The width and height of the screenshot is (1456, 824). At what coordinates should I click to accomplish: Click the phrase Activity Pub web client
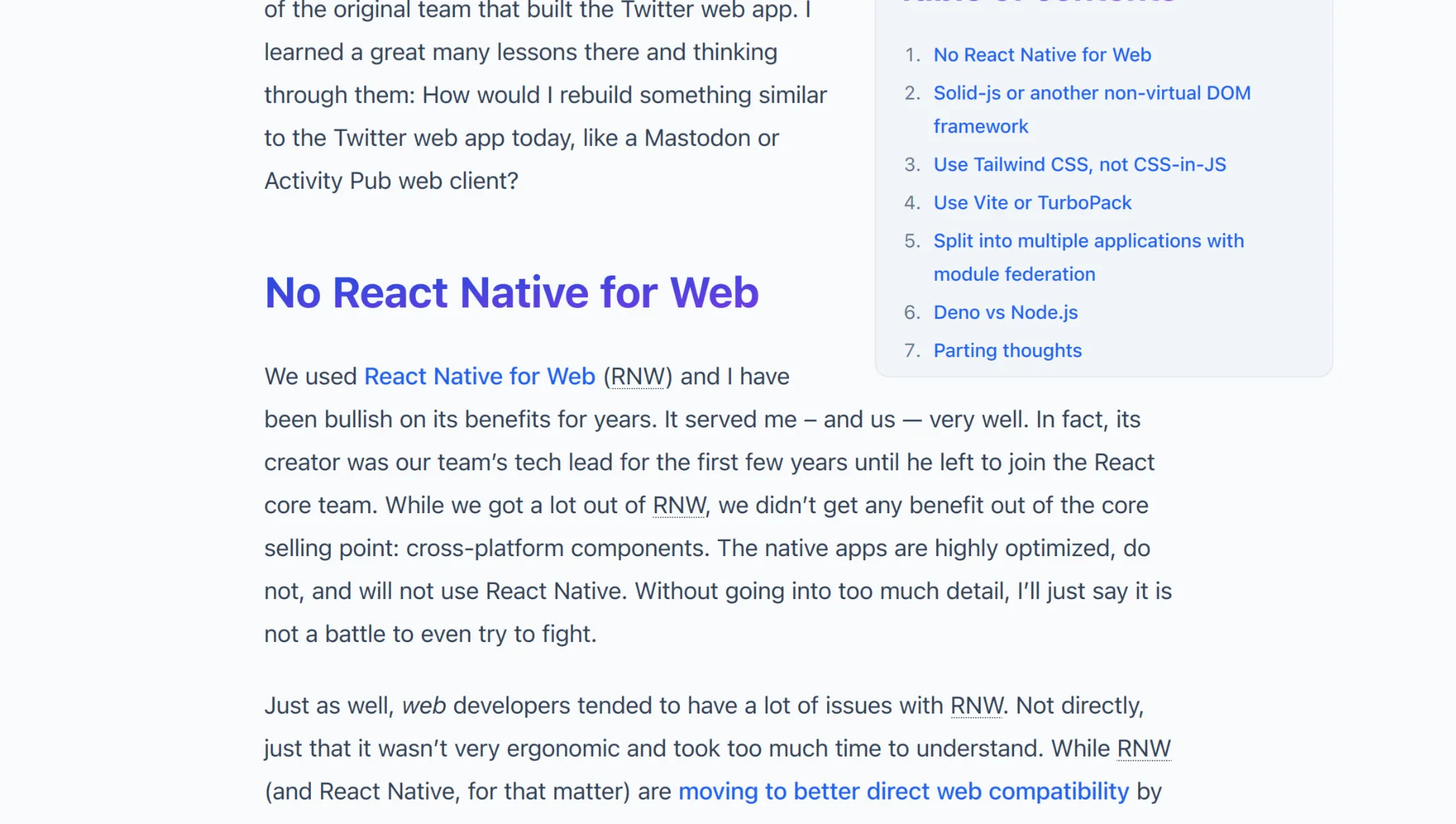click(x=389, y=180)
